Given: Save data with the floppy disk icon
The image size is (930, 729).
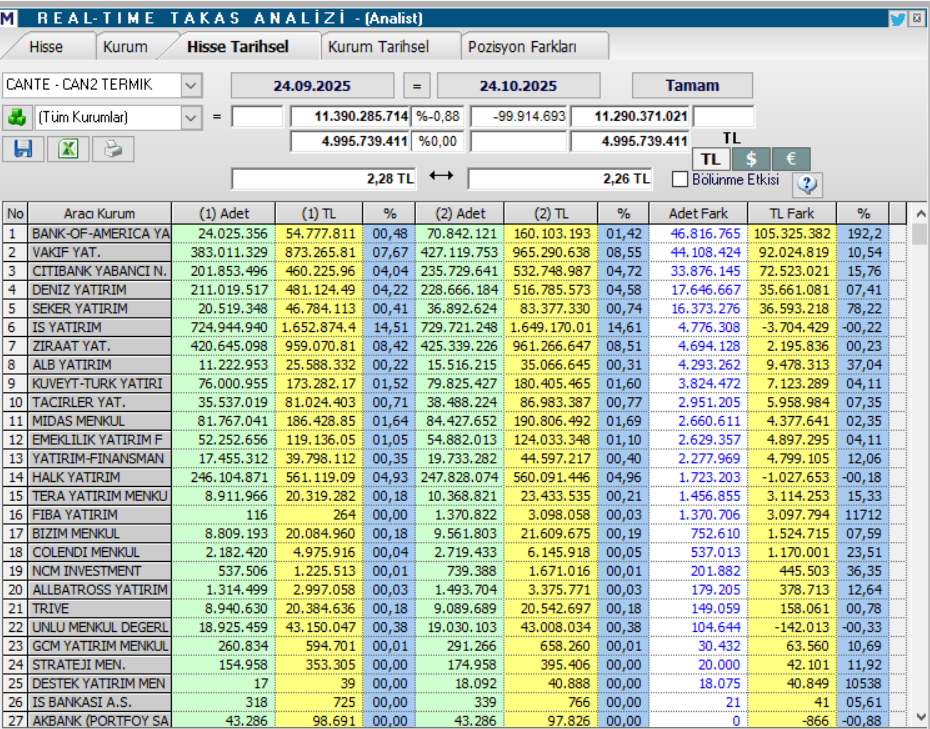Looking at the screenshot, I should click(x=23, y=148).
